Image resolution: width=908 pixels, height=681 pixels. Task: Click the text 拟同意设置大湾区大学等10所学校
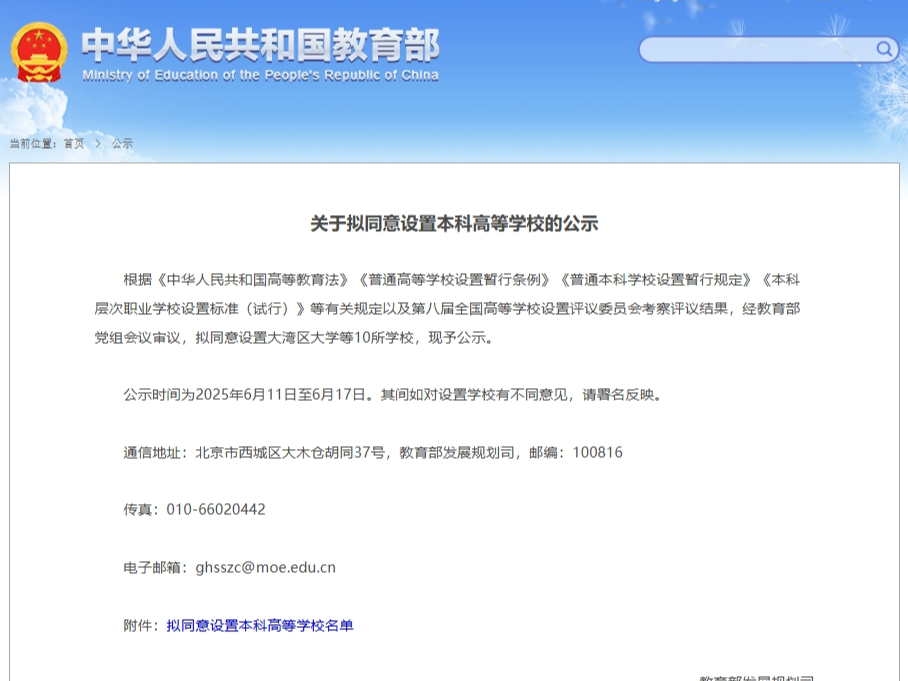[305, 338]
